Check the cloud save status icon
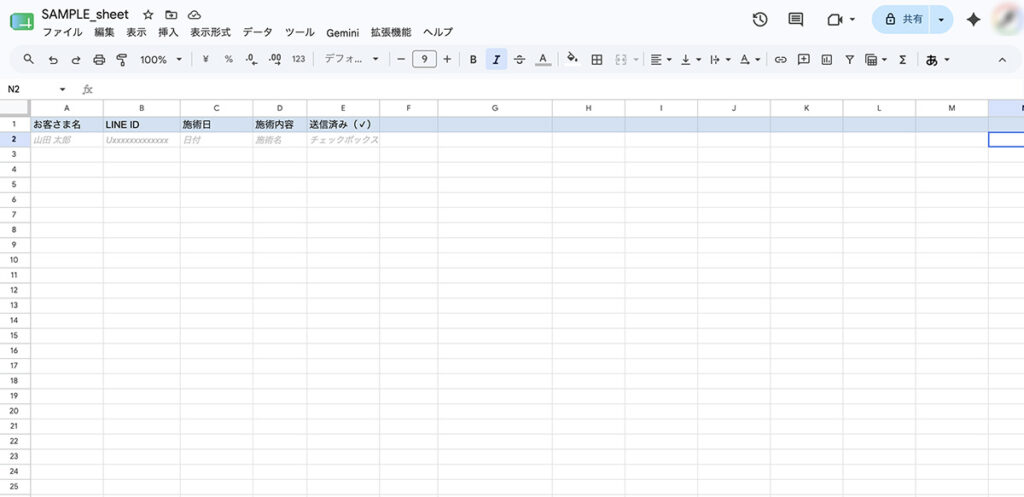This screenshot has width=1024, height=497. (x=194, y=15)
